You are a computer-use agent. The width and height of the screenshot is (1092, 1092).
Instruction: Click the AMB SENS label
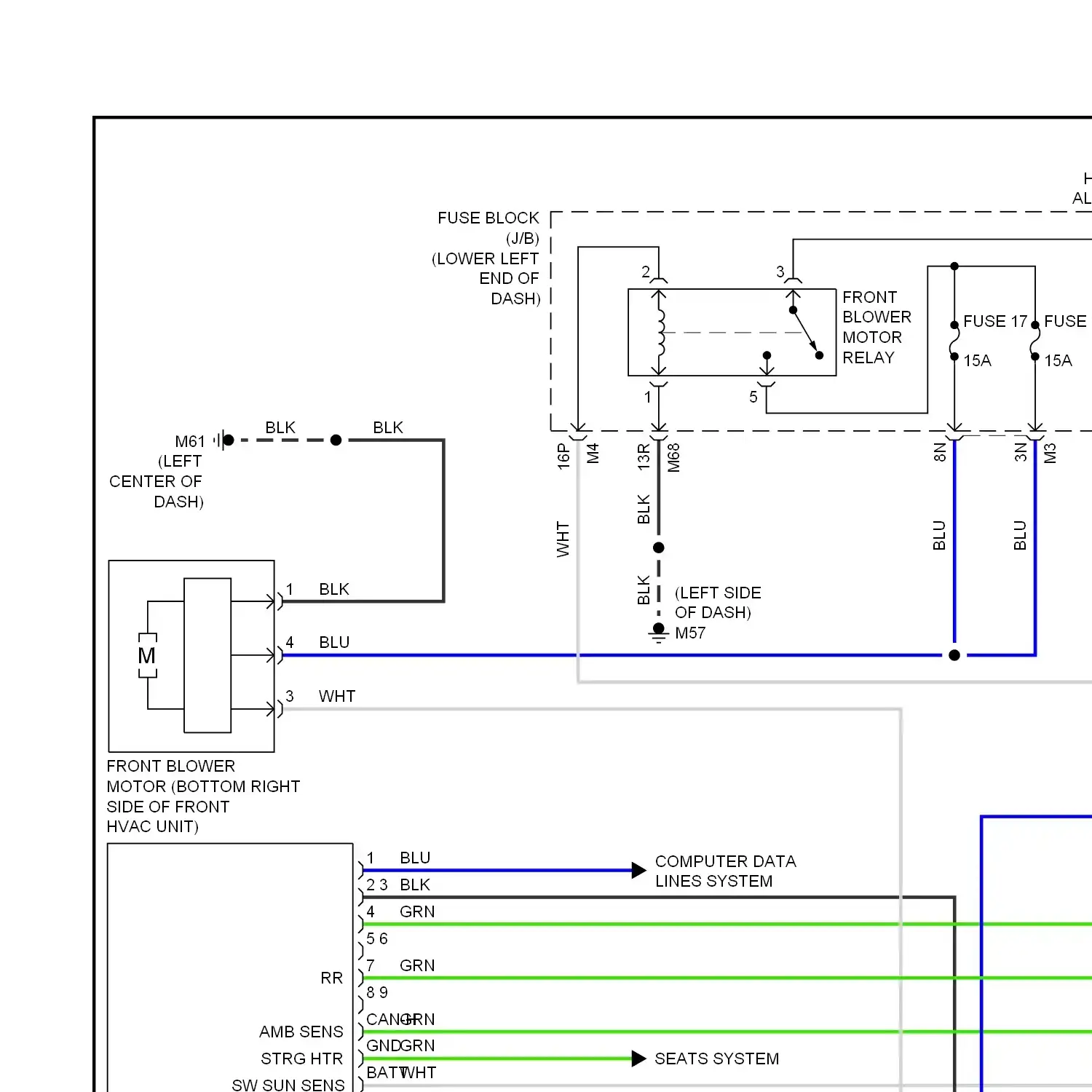pos(301,1032)
